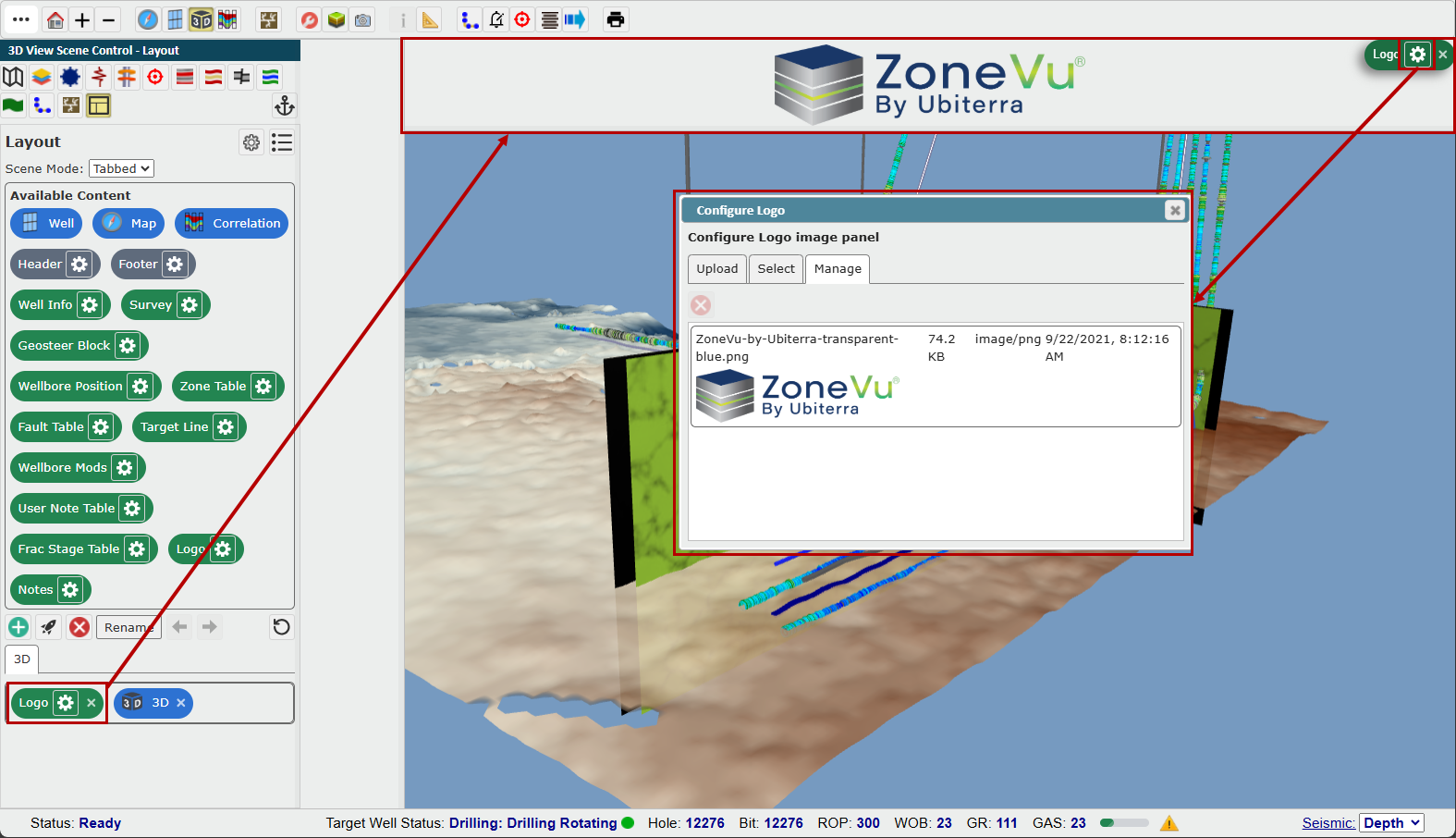
Task: Add Map content to the layout
Action: (x=128, y=223)
